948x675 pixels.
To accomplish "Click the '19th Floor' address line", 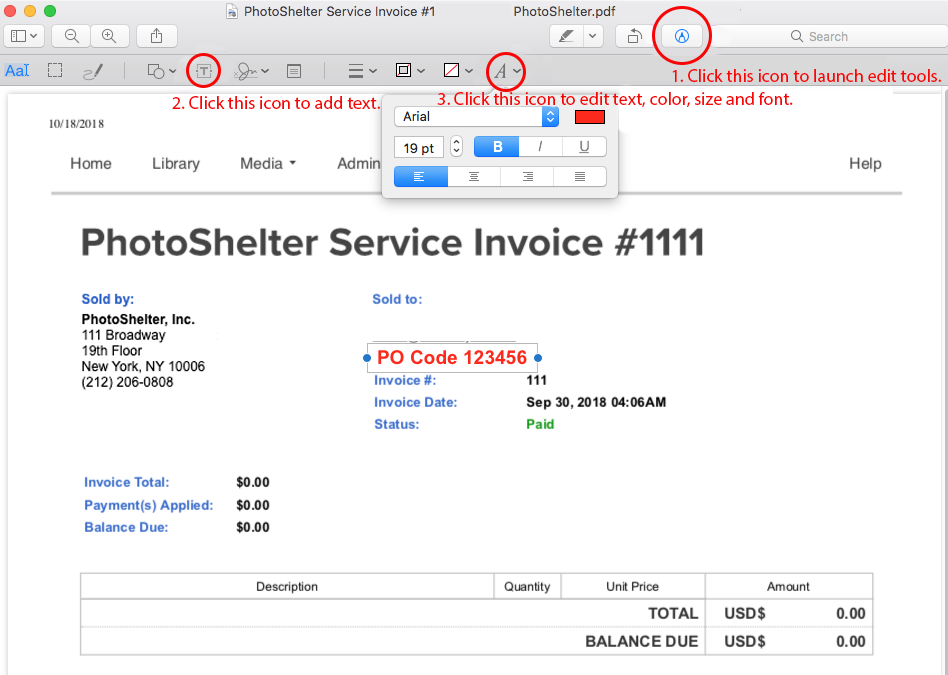I will pyautogui.click(x=112, y=351).
